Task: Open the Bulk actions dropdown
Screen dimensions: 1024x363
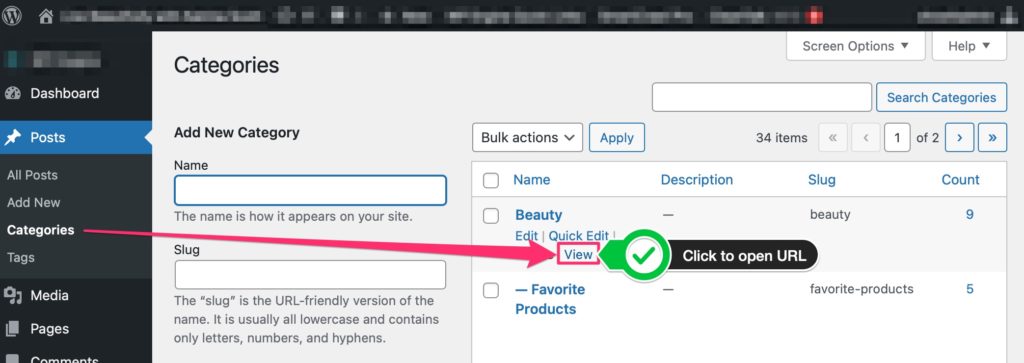Action: coord(528,138)
